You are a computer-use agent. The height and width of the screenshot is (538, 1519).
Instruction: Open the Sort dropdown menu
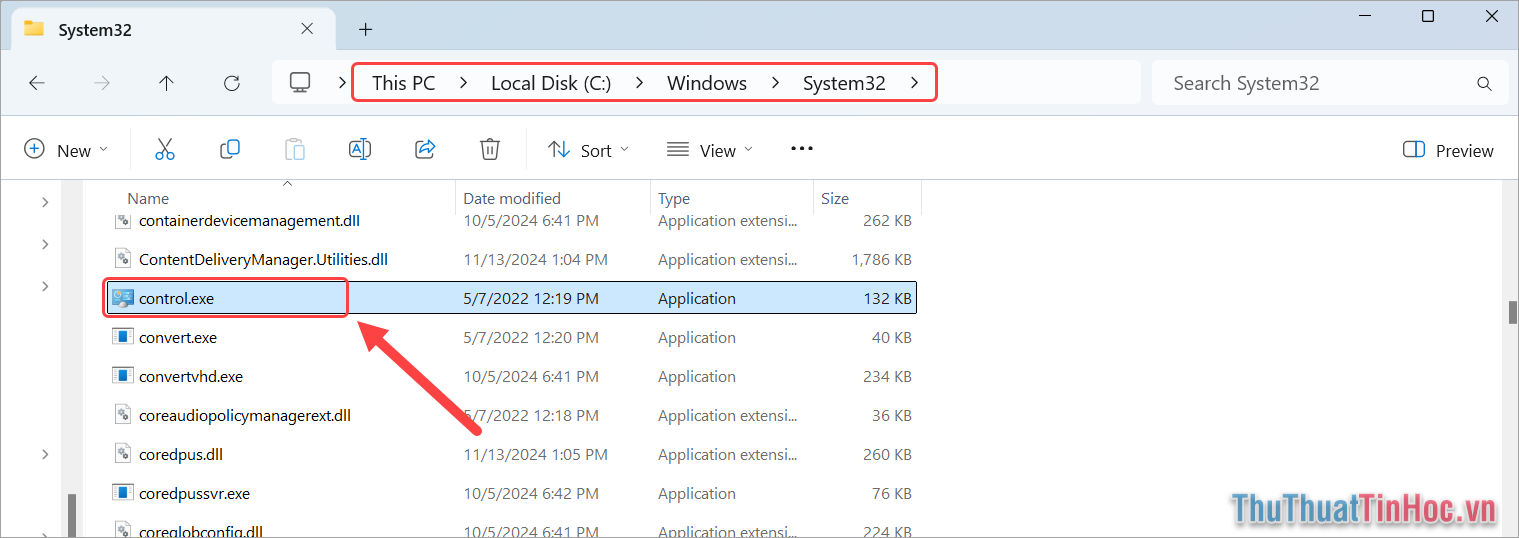[x=589, y=150]
